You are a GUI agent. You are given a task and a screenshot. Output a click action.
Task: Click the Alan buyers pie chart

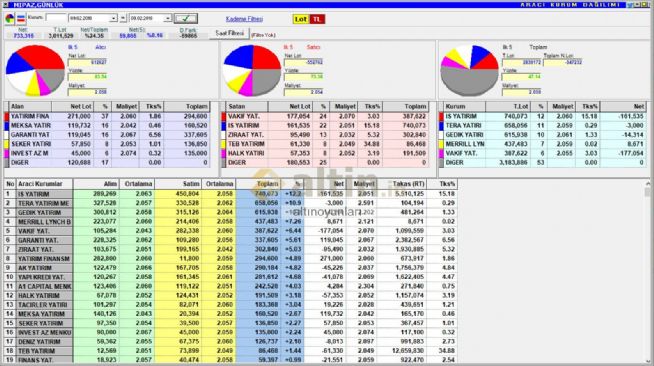point(35,70)
